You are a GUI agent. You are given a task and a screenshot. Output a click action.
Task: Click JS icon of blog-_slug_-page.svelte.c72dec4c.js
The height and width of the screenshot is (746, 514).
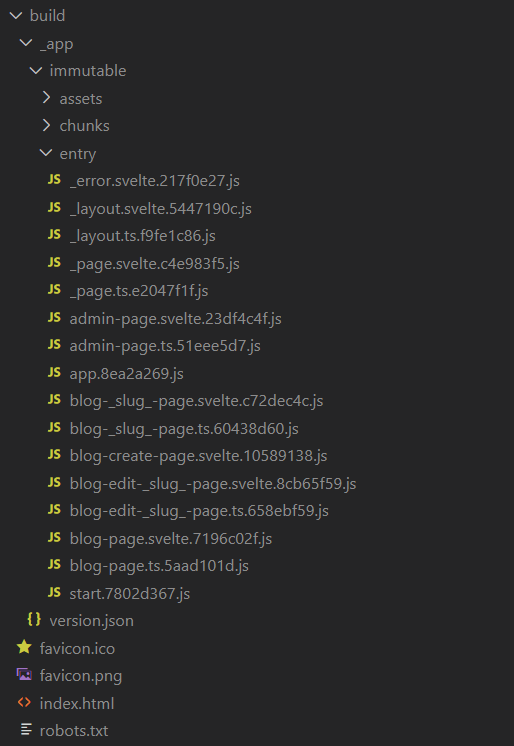(54, 400)
